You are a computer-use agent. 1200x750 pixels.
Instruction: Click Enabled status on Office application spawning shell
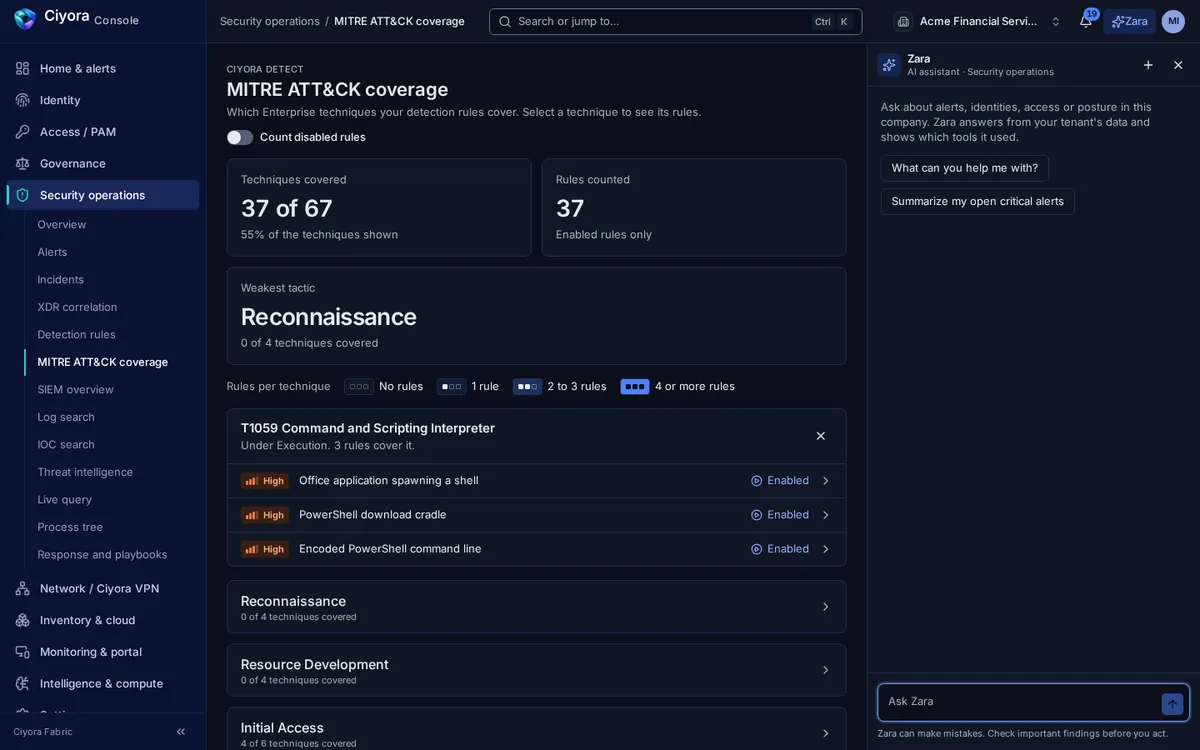780,481
